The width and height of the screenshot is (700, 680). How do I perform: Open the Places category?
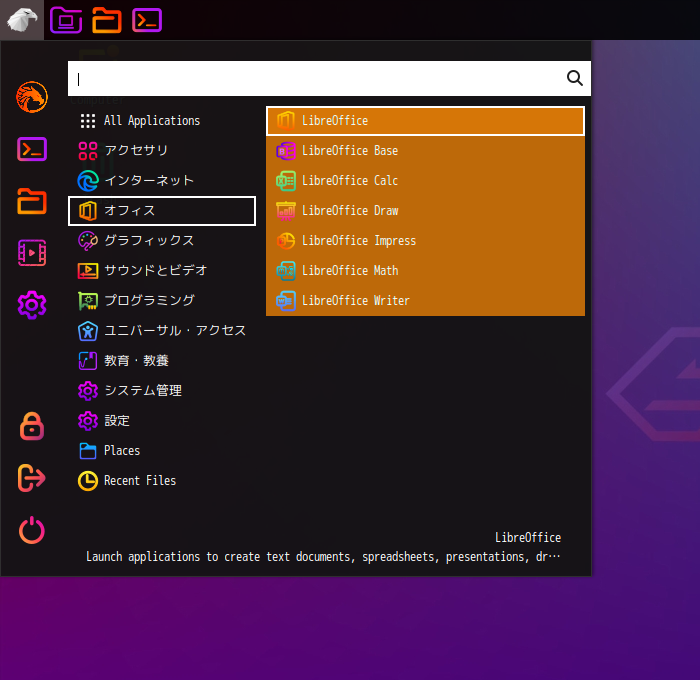(162, 451)
